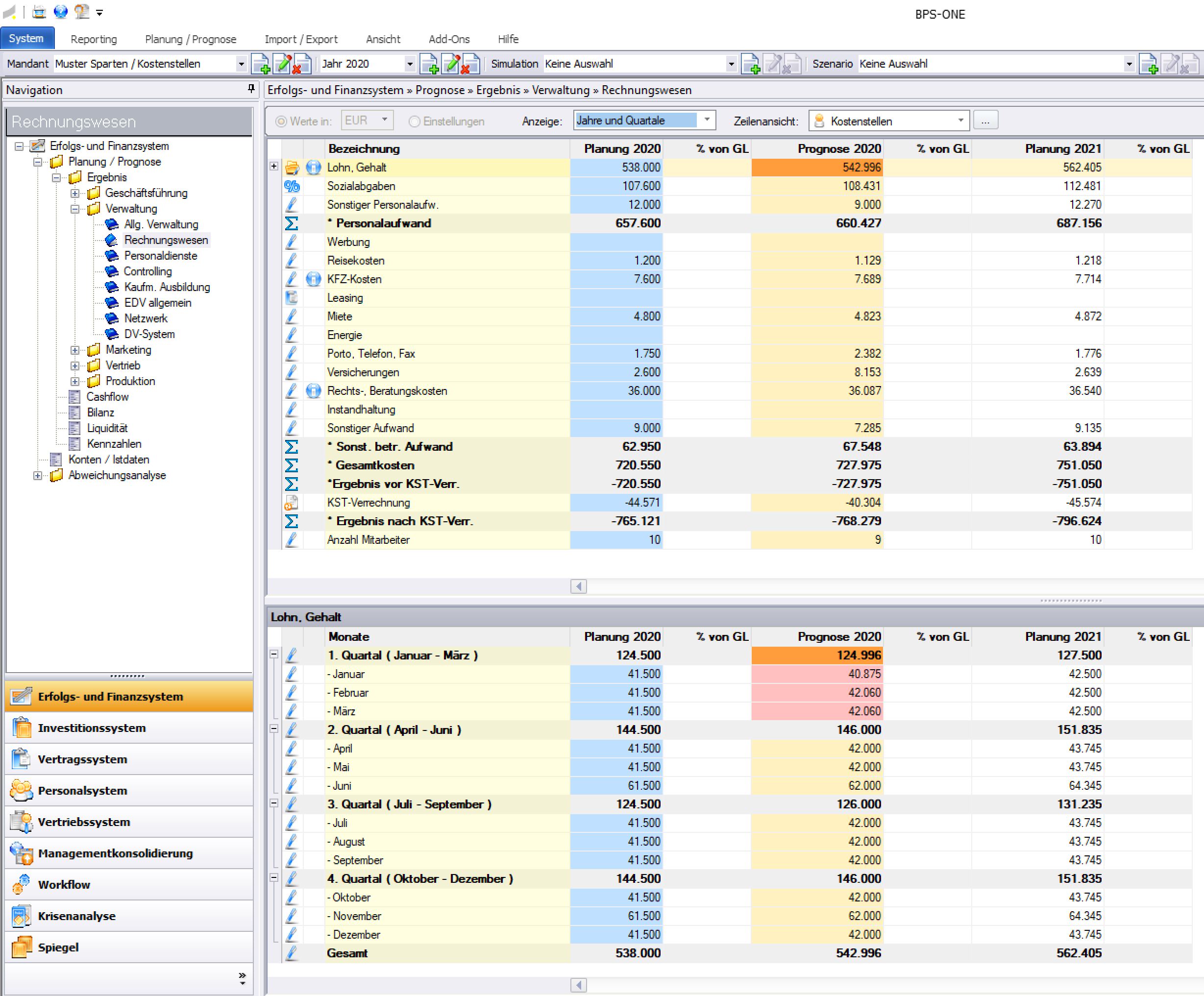Click the search document magnifier icon
Image resolution: width=1204 pixels, height=996 pixels.
point(82,11)
